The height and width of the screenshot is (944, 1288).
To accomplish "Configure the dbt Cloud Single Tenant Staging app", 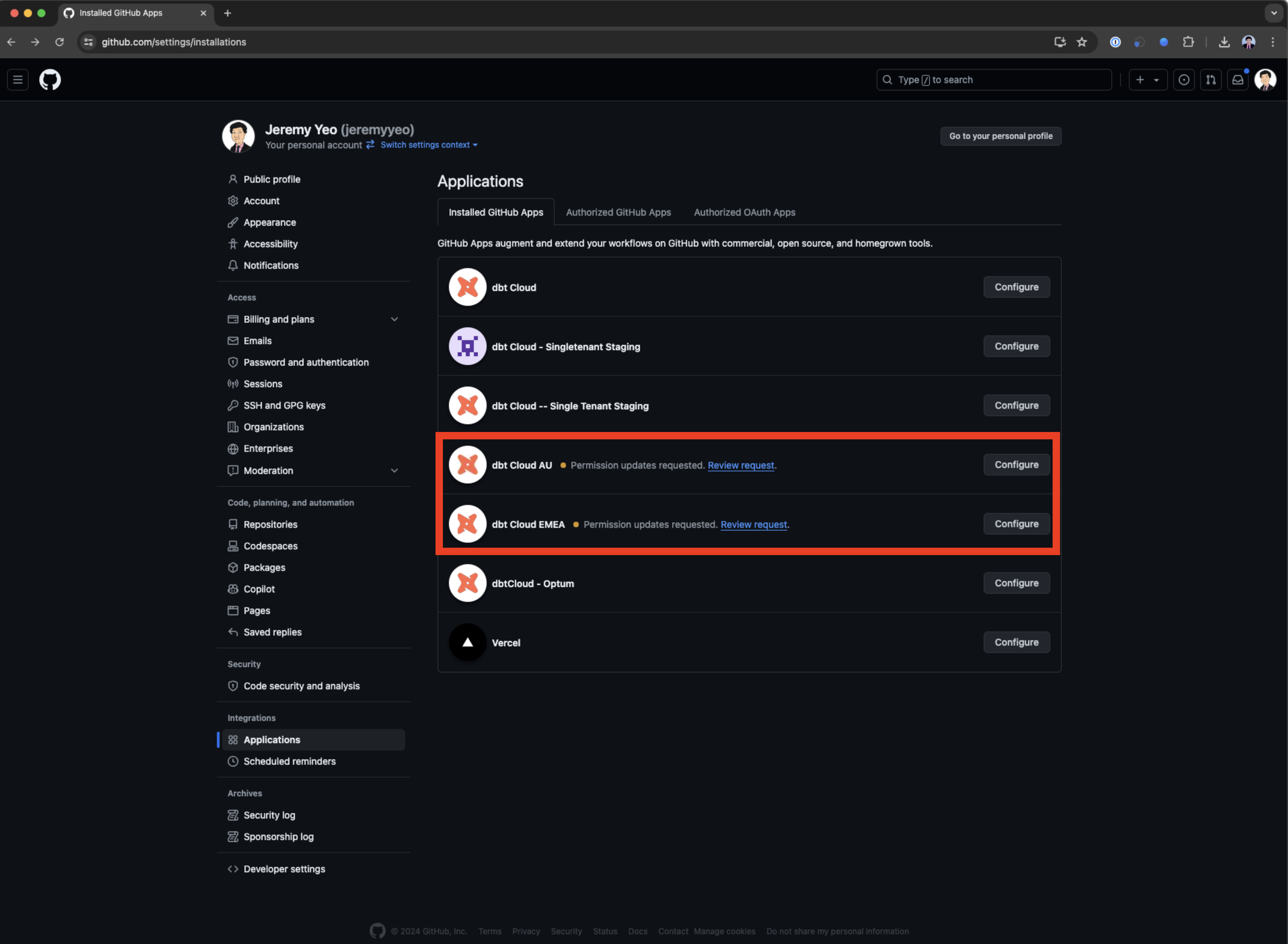I will coord(1016,405).
